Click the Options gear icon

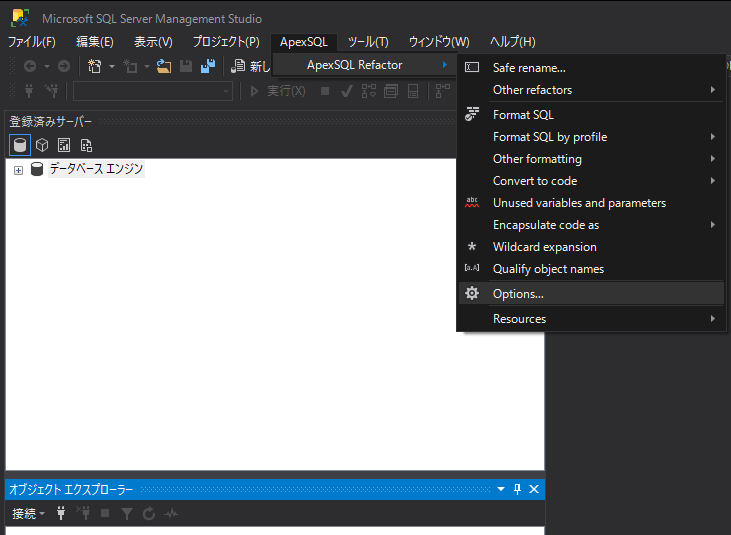[472, 293]
